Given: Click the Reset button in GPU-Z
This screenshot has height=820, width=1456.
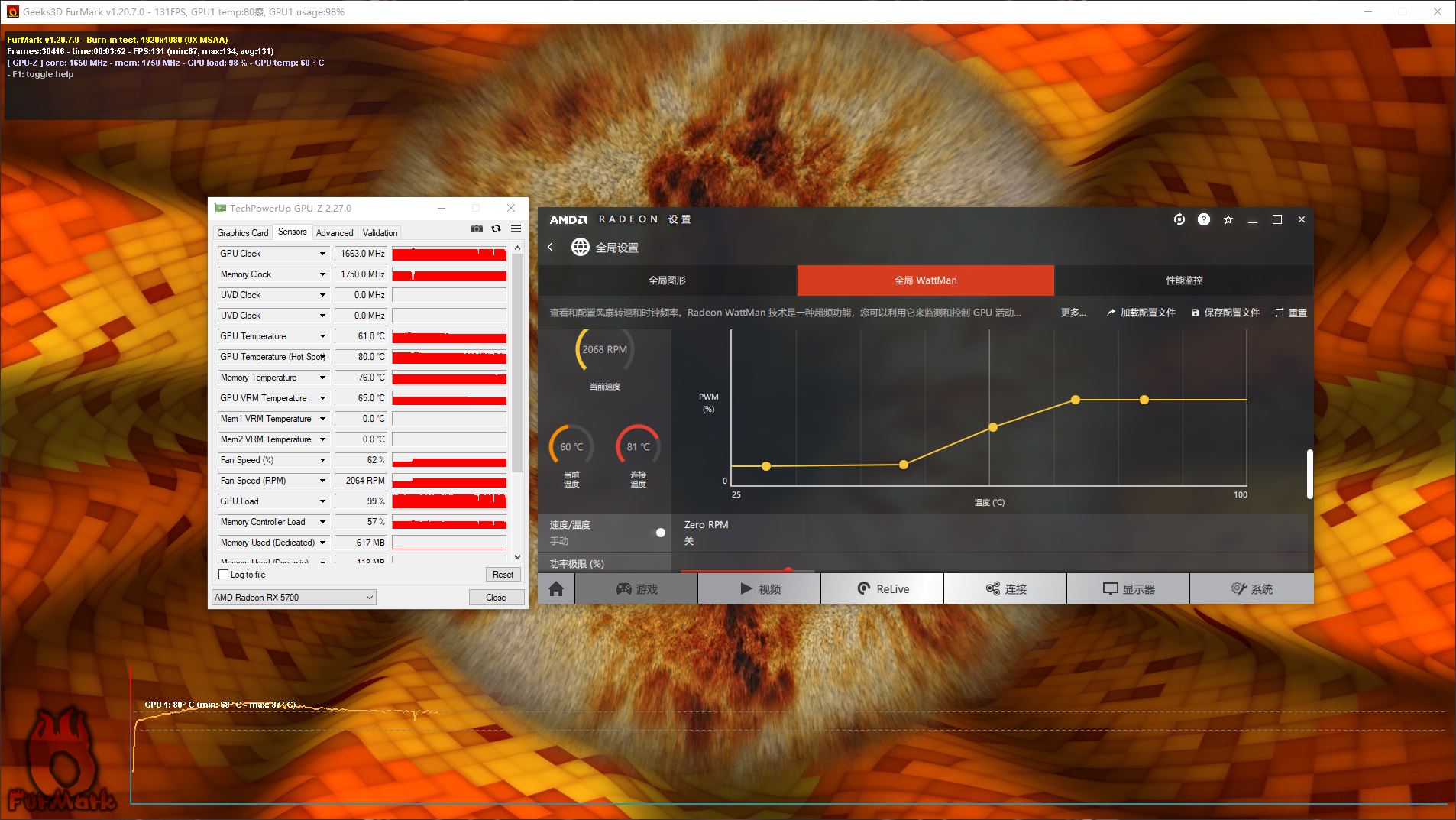Looking at the screenshot, I should [503, 575].
